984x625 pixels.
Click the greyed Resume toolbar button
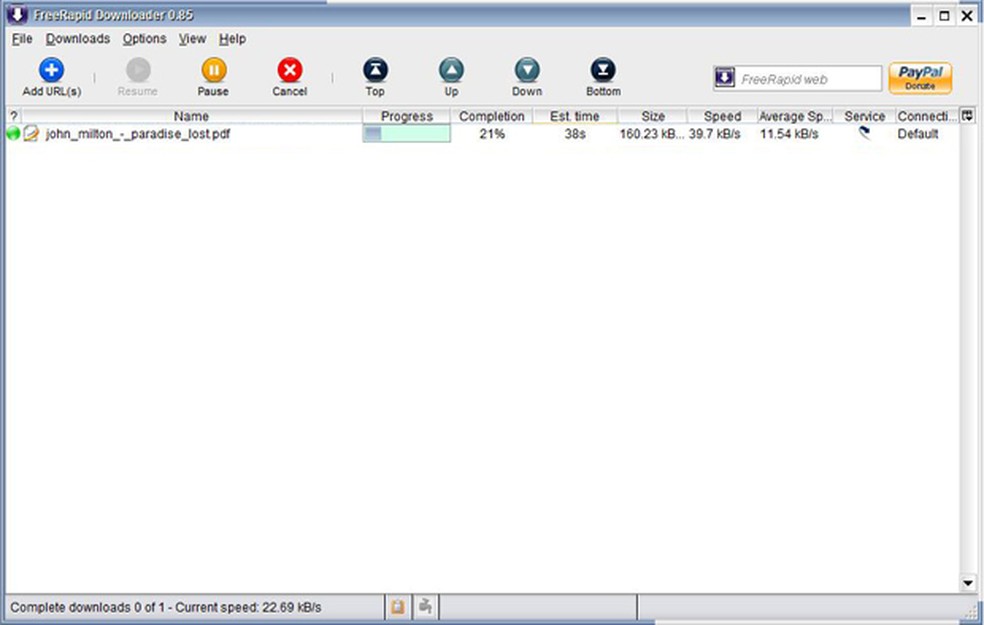coord(137,77)
